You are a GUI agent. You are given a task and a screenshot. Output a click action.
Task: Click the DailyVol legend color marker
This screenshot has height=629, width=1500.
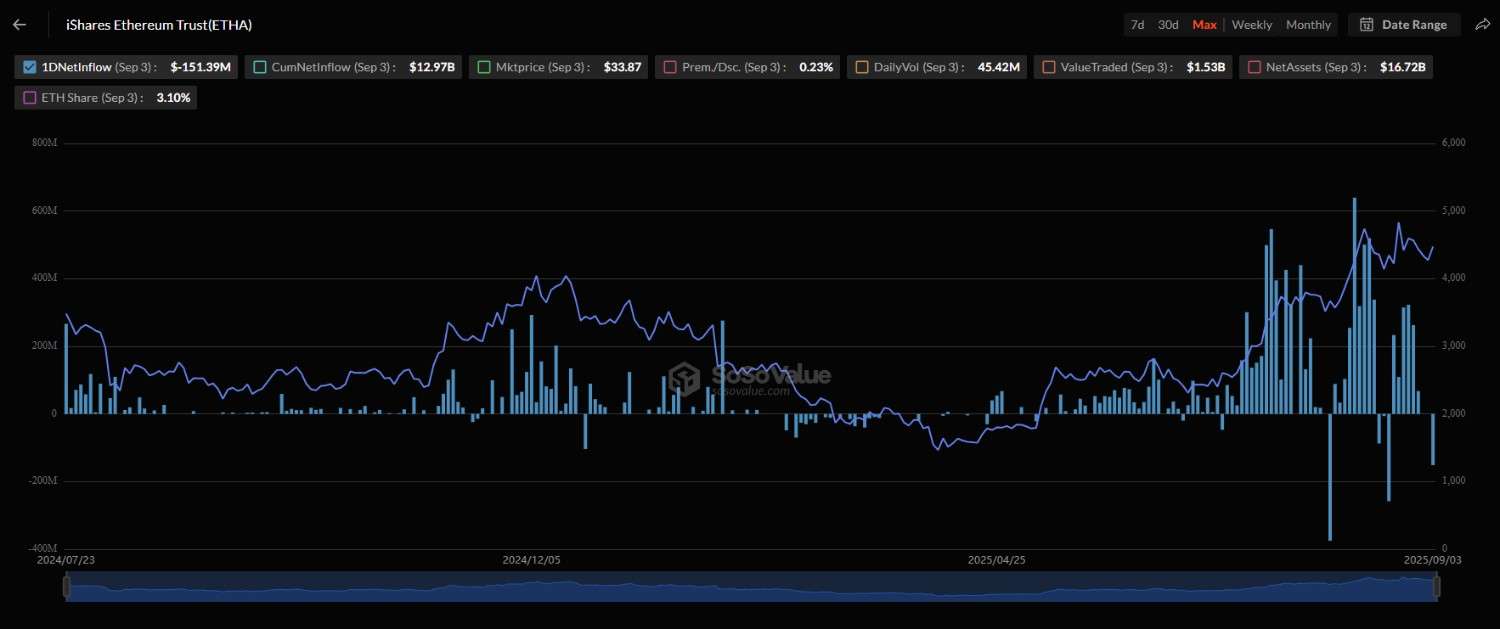861,67
